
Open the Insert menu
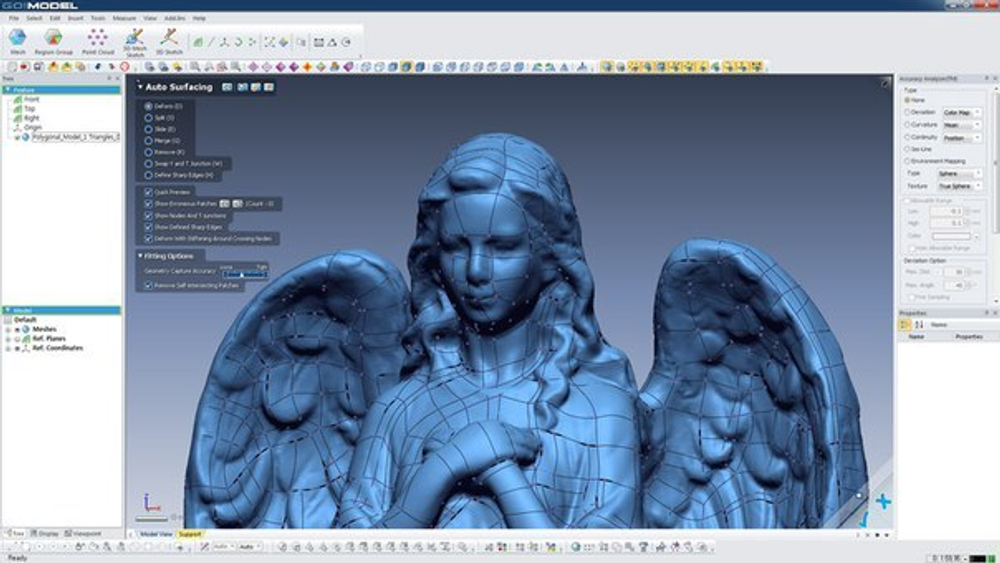coord(75,18)
